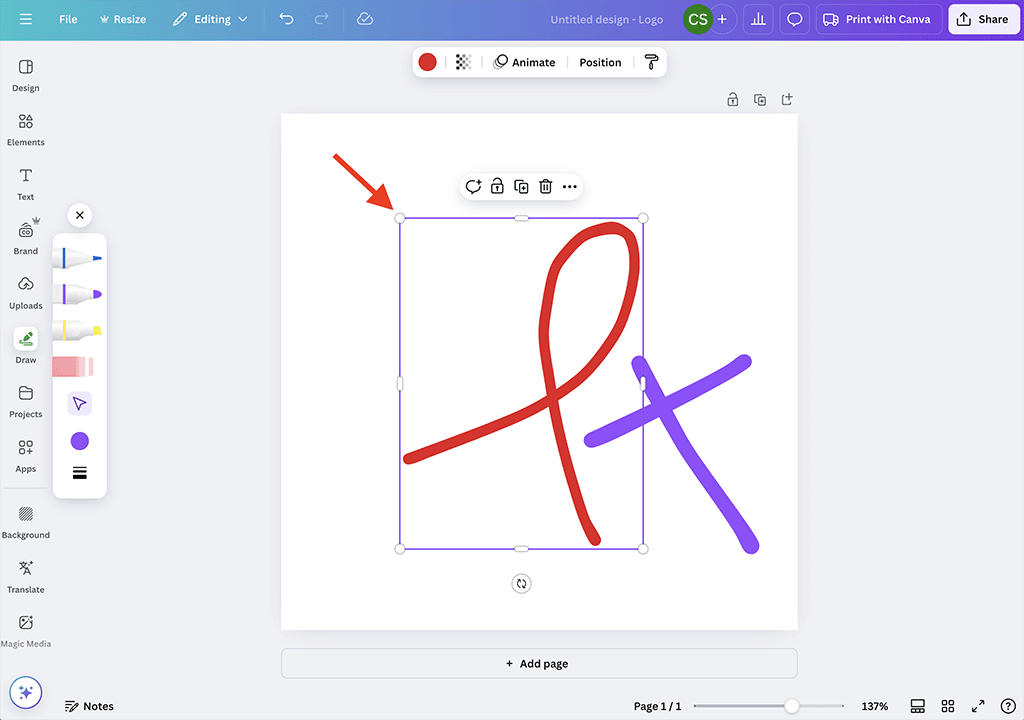Screen dimensions: 1024x720
Task: Click the Share button
Action: (x=983, y=19)
